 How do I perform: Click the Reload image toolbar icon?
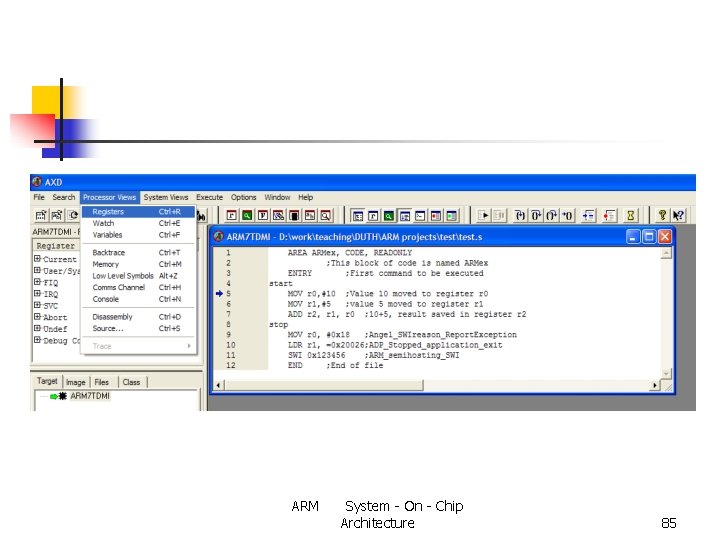click(x=73, y=215)
